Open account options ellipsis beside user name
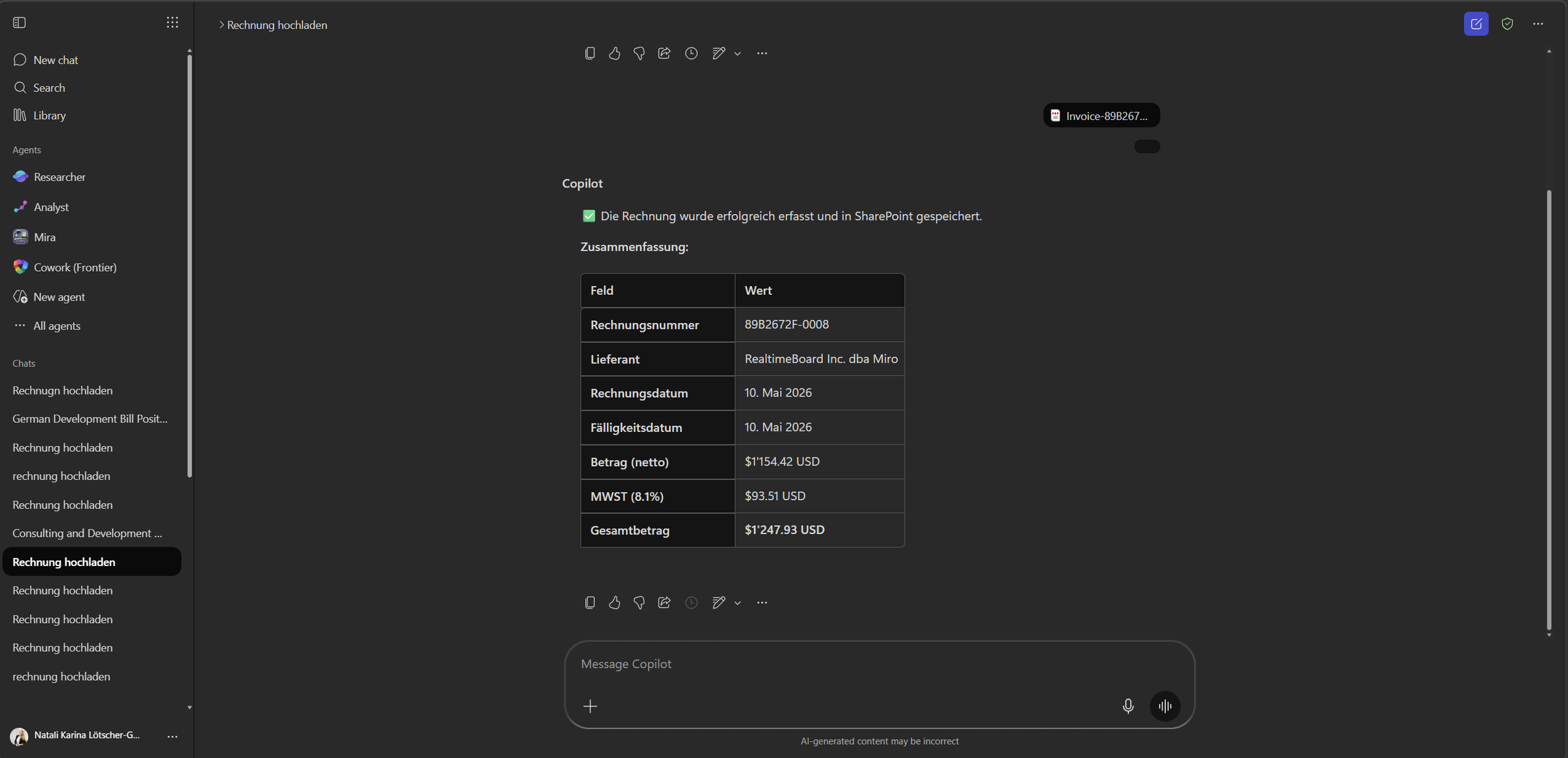Viewport: 1568px width, 758px height. click(172, 736)
